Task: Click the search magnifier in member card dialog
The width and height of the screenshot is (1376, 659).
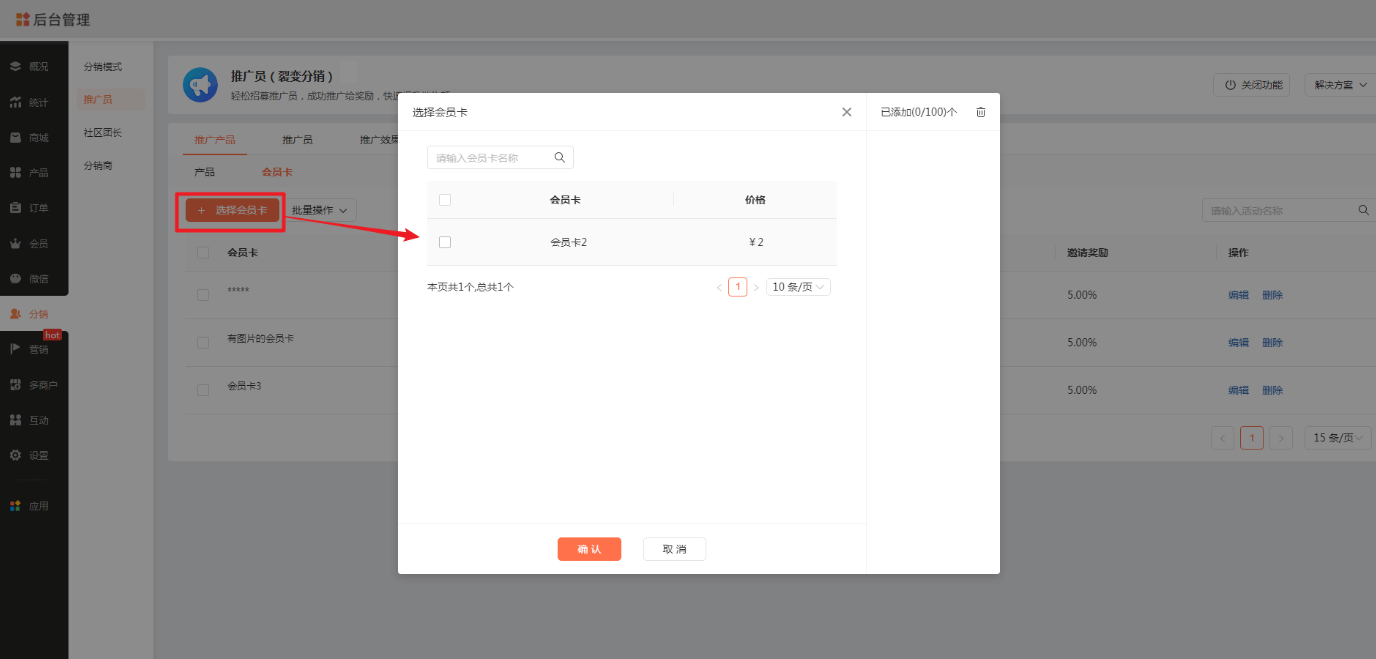Action: [x=560, y=157]
